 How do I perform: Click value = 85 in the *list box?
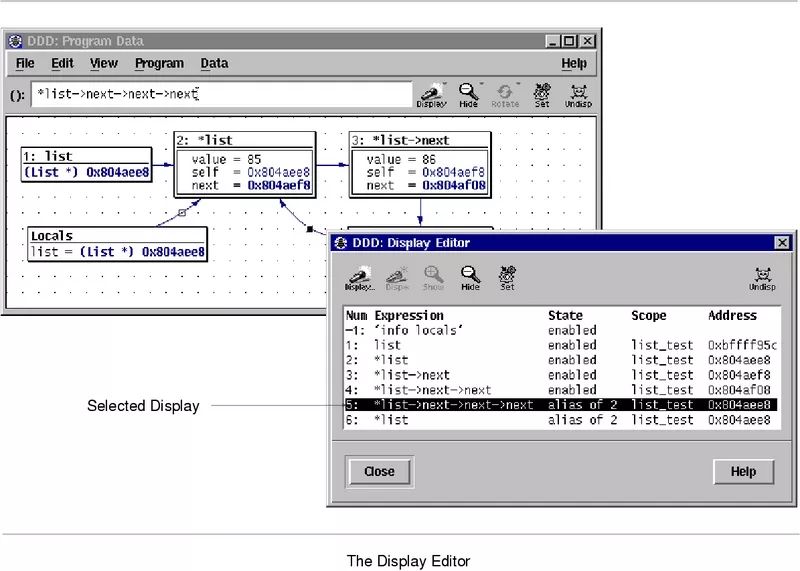tap(226, 159)
